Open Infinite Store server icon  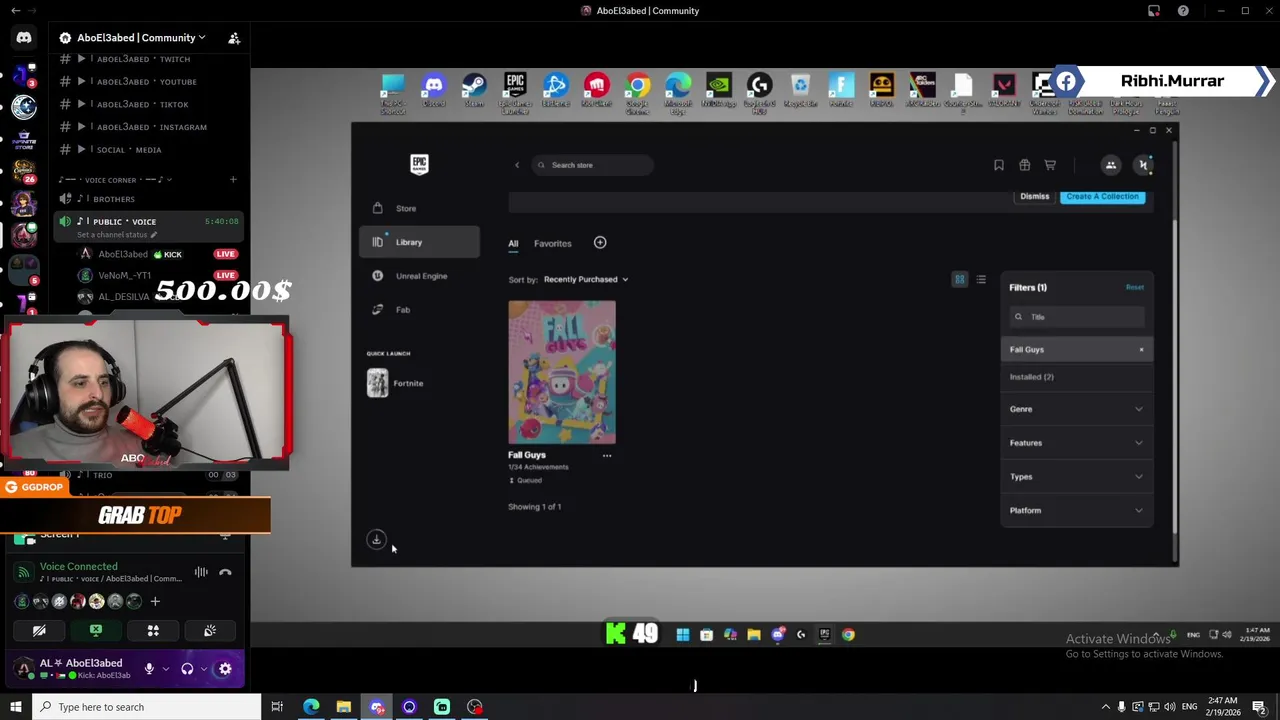pyautogui.click(x=24, y=140)
